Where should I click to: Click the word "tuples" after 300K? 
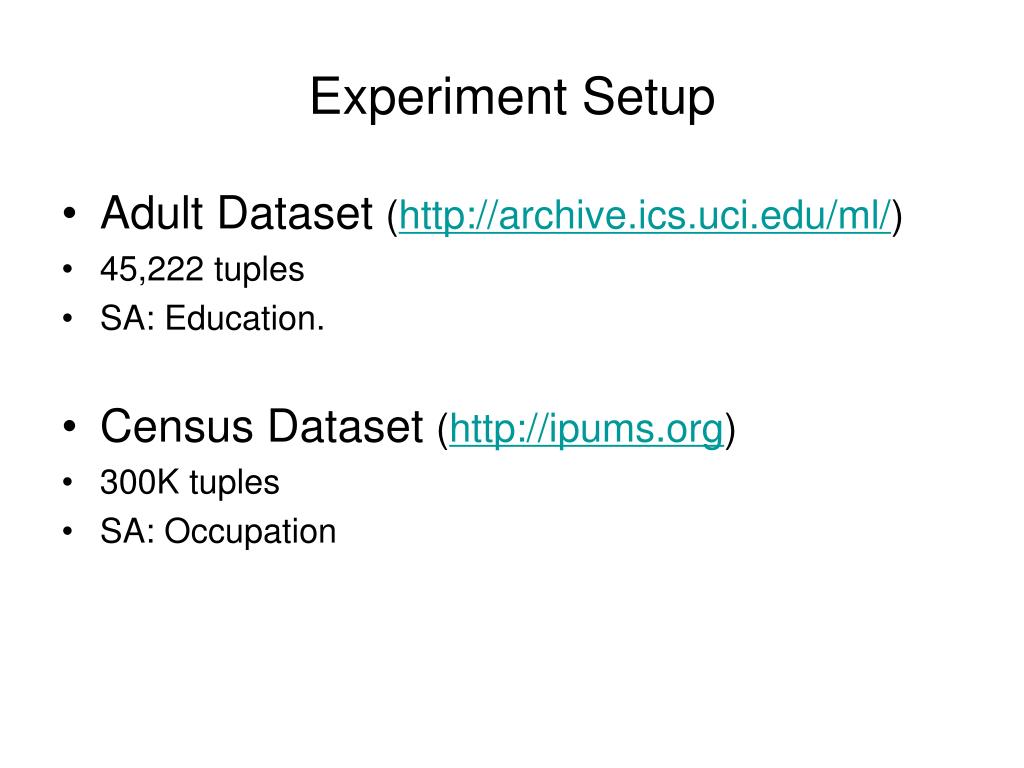click(x=234, y=484)
